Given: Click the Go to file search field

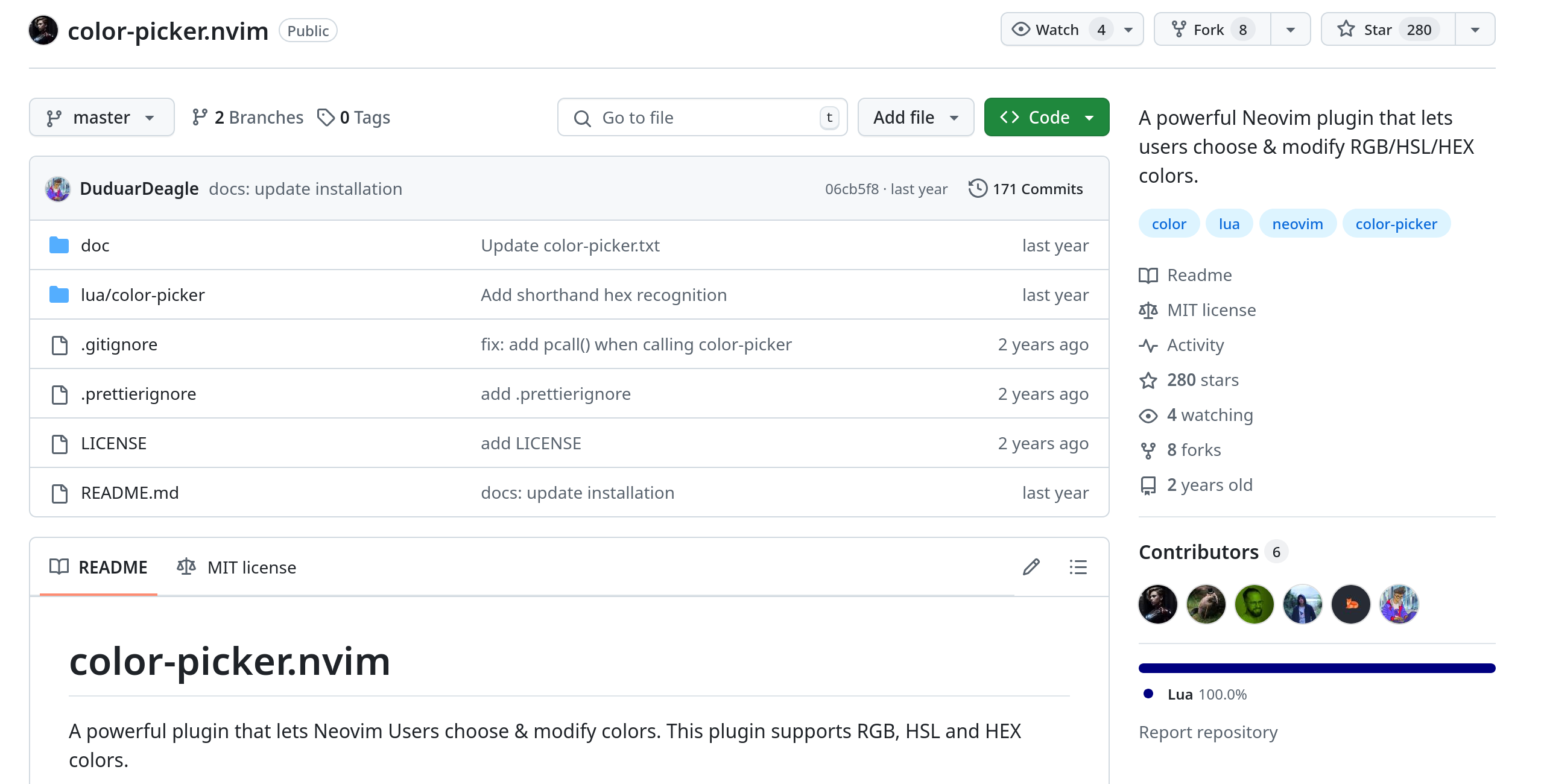Looking at the screenshot, I should 702,117.
